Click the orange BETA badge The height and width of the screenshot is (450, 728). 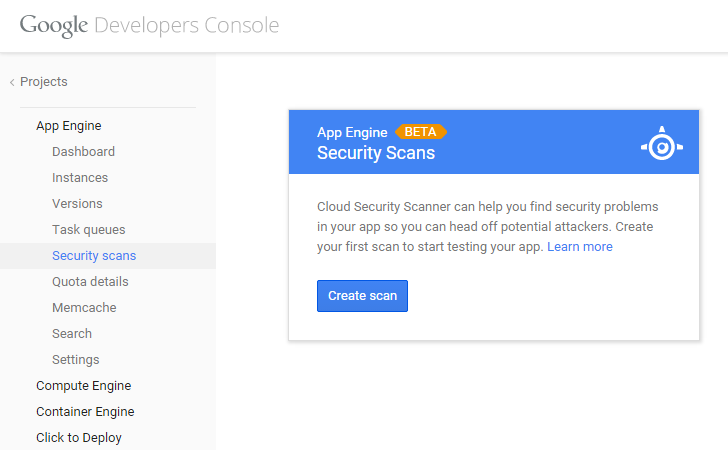pyautogui.click(x=420, y=132)
